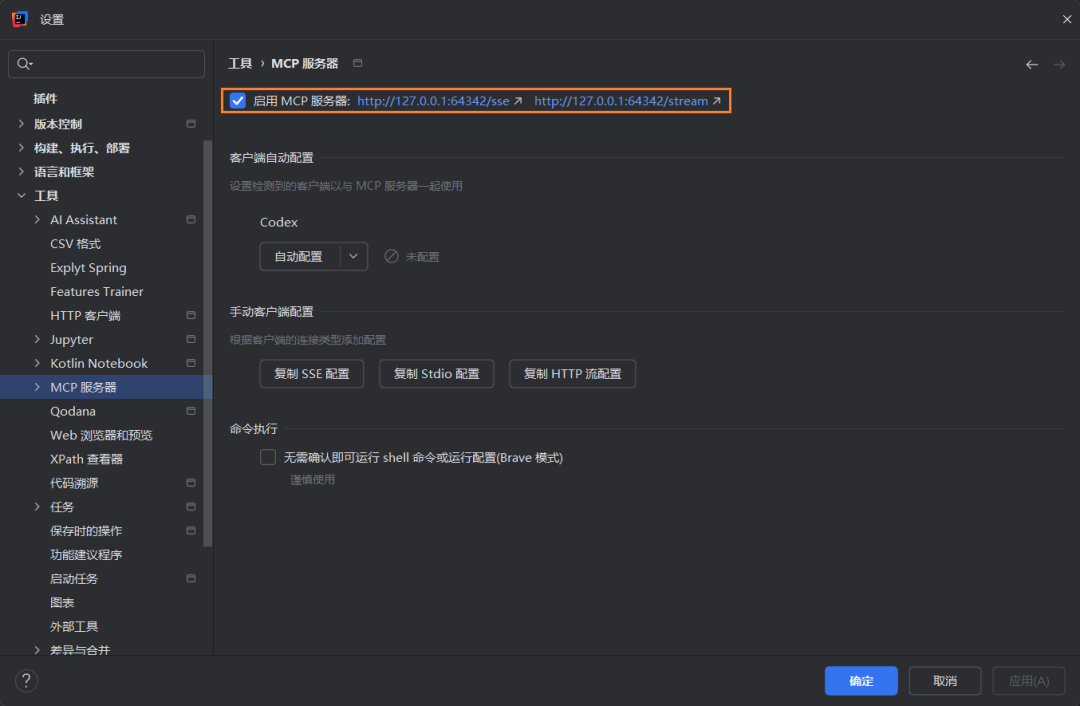1080x706 pixels.
Task: Click the 工具 breadcrumb in header
Action: click(240, 63)
